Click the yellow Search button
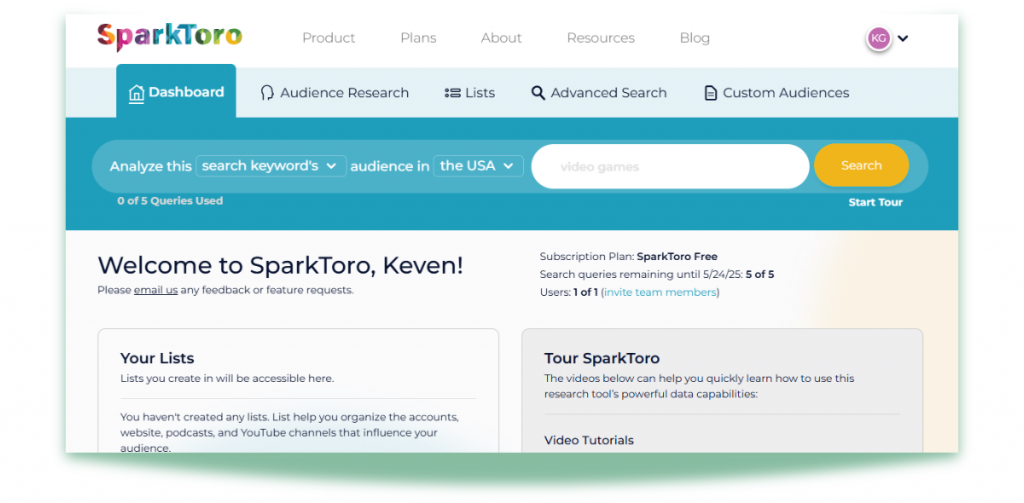 click(x=861, y=165)
